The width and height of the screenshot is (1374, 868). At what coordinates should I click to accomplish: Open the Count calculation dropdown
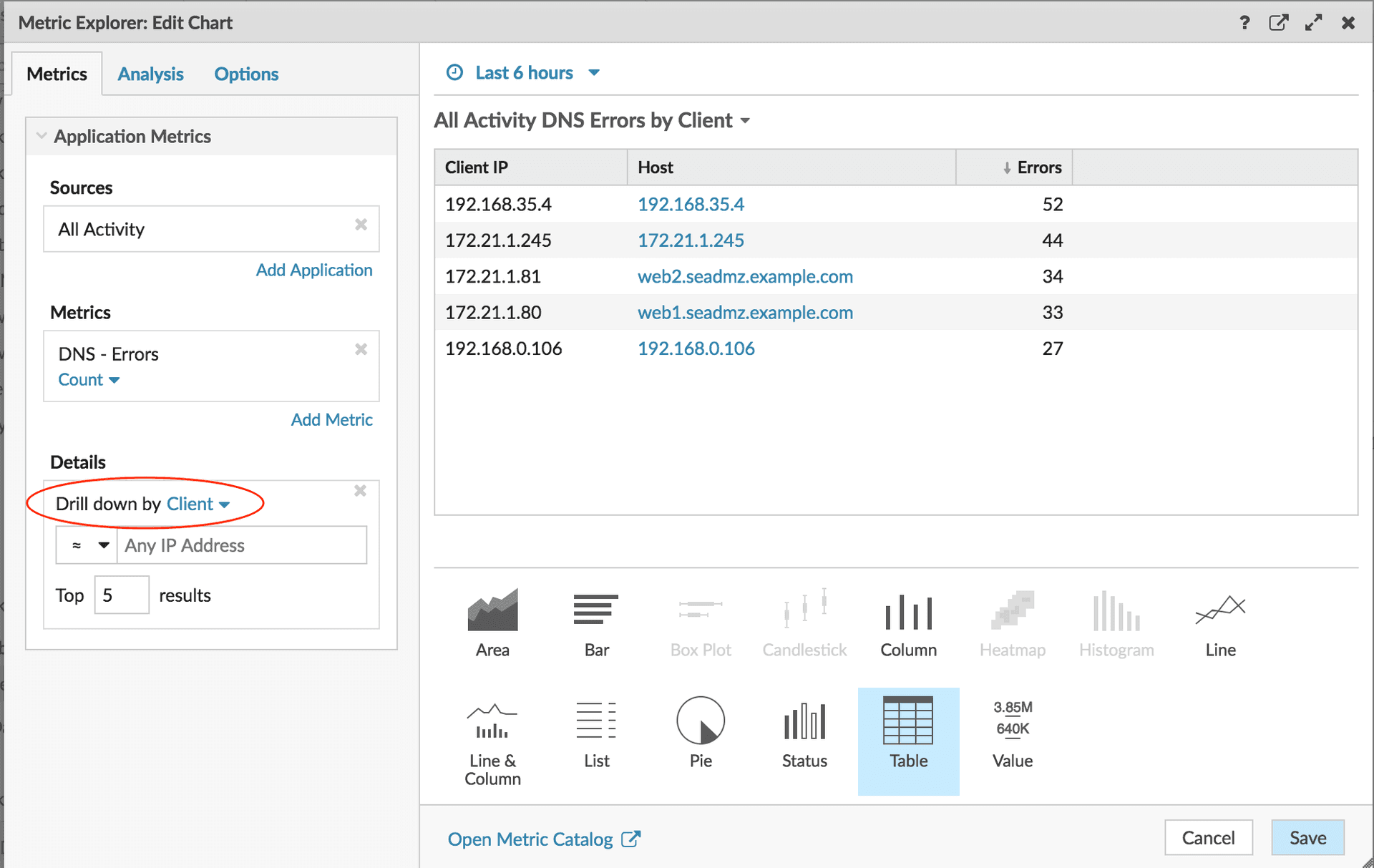click(89, 380)
